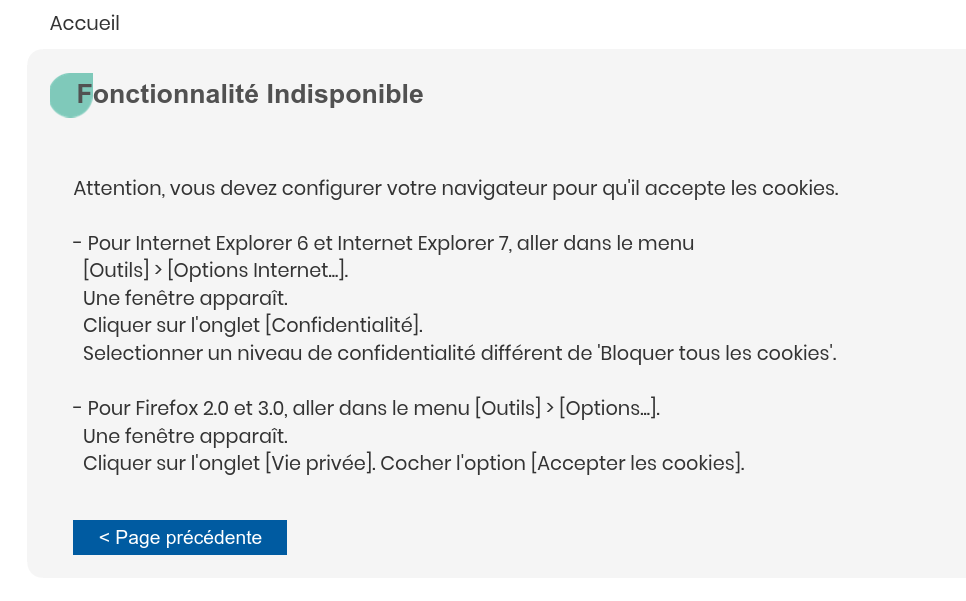Click "Une fenêtre apparaît." under Internet Explorer steps
966x601 pixels.
click(x=185, y=298)
